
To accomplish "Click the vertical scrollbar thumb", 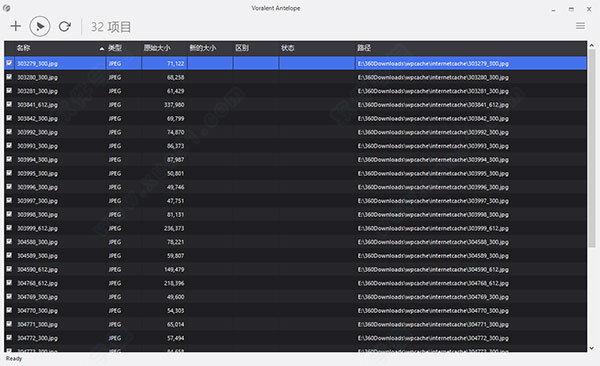I will point(592,149).
